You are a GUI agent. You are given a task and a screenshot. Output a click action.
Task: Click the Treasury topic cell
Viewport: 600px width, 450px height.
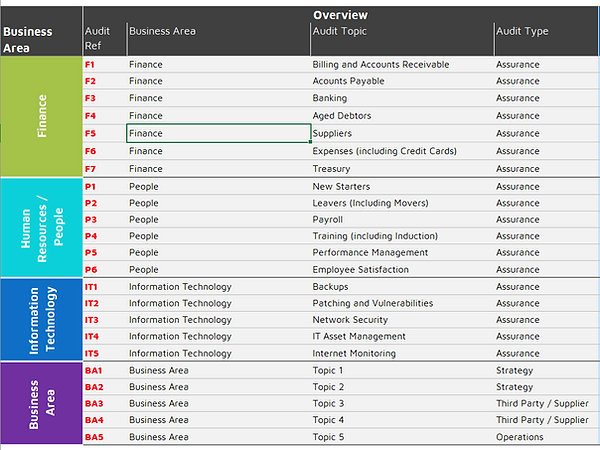402,169
